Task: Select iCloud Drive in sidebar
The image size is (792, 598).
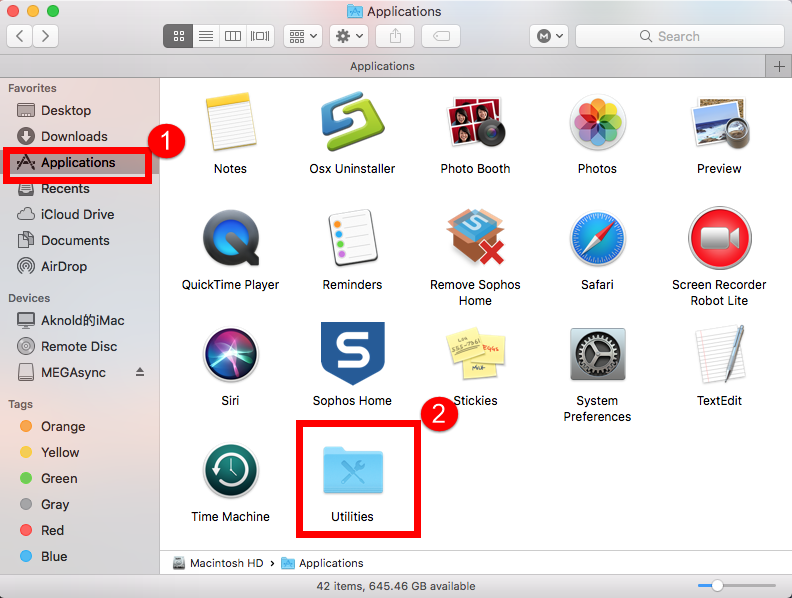Action: tap(77, 214)
